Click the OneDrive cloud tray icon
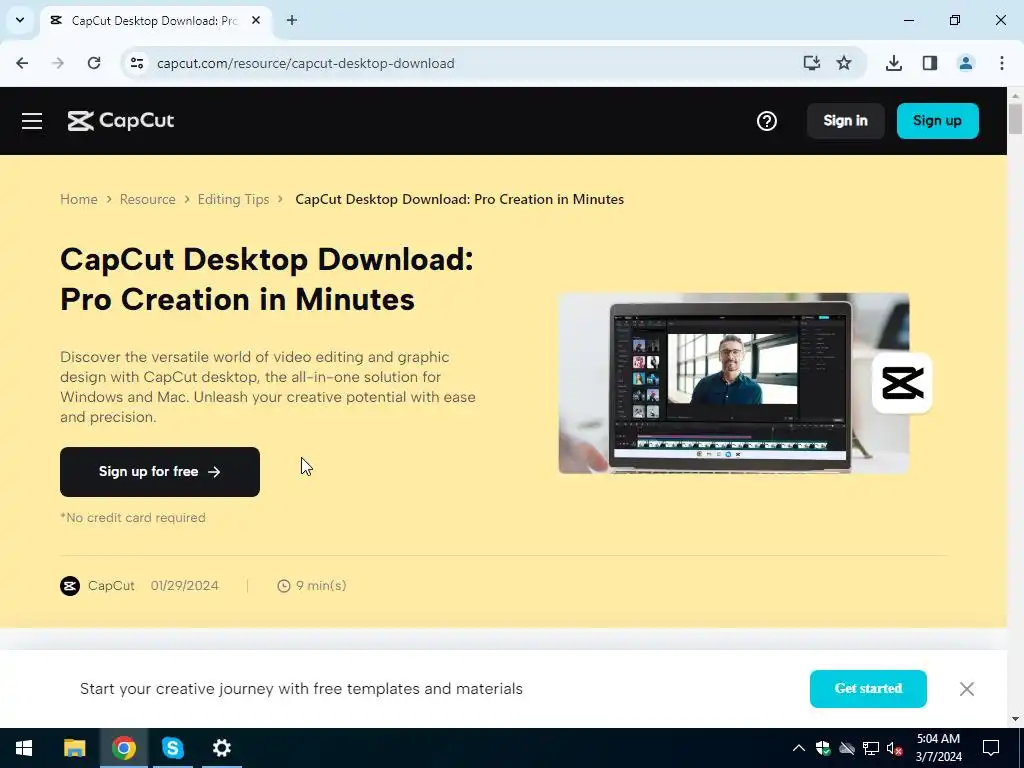Screen dimensions: 1024x768 [x=847, y=748]
